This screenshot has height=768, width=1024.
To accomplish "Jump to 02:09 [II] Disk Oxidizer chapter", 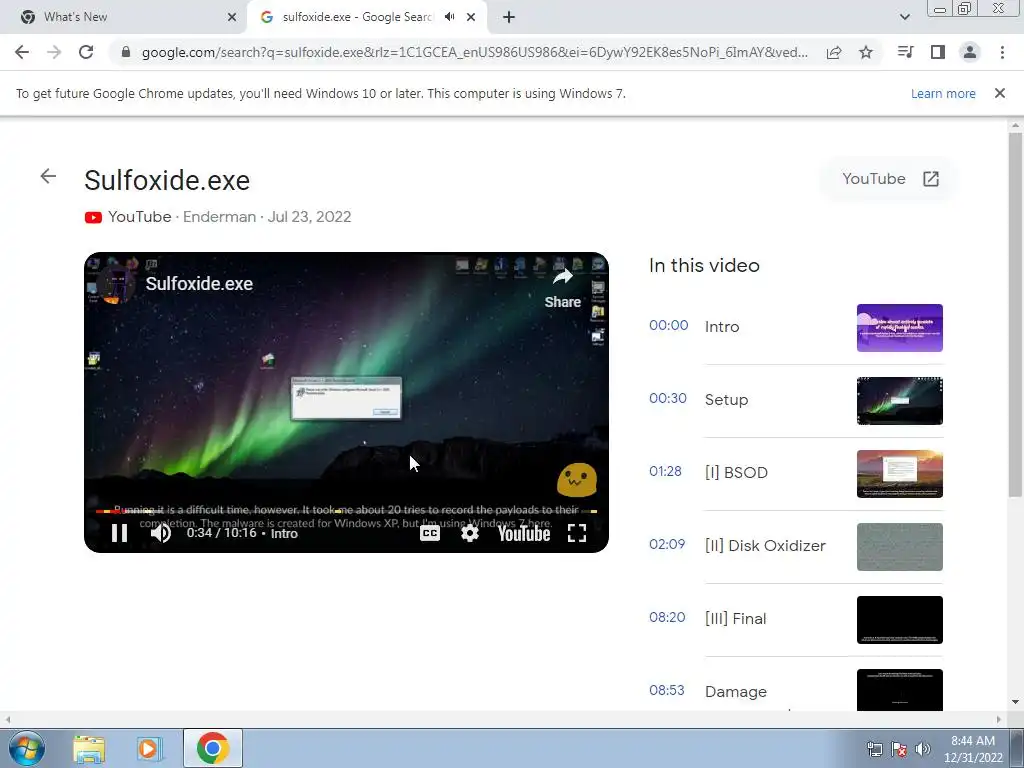I will point(796,547).
